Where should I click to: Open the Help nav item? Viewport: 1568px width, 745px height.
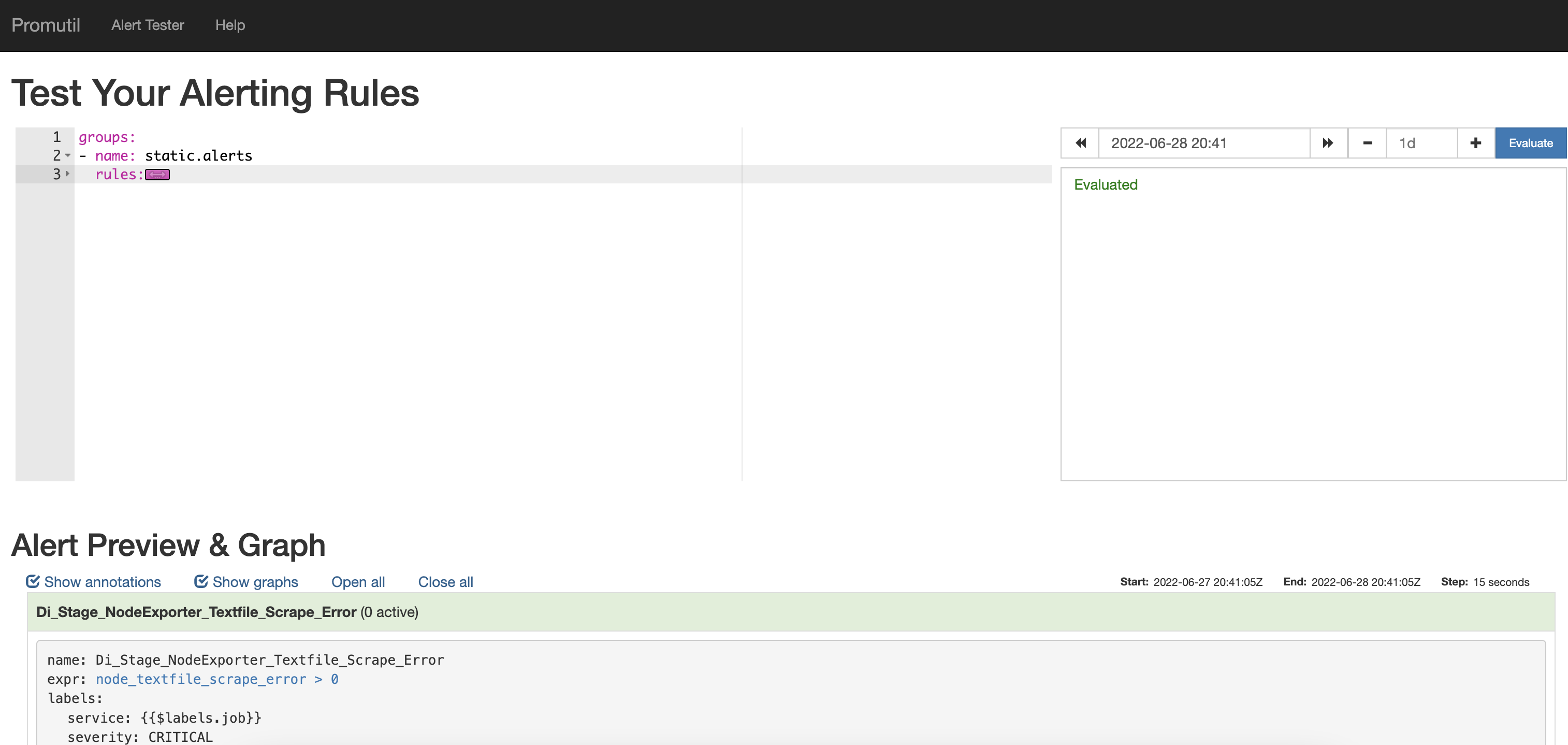[230, 25]
